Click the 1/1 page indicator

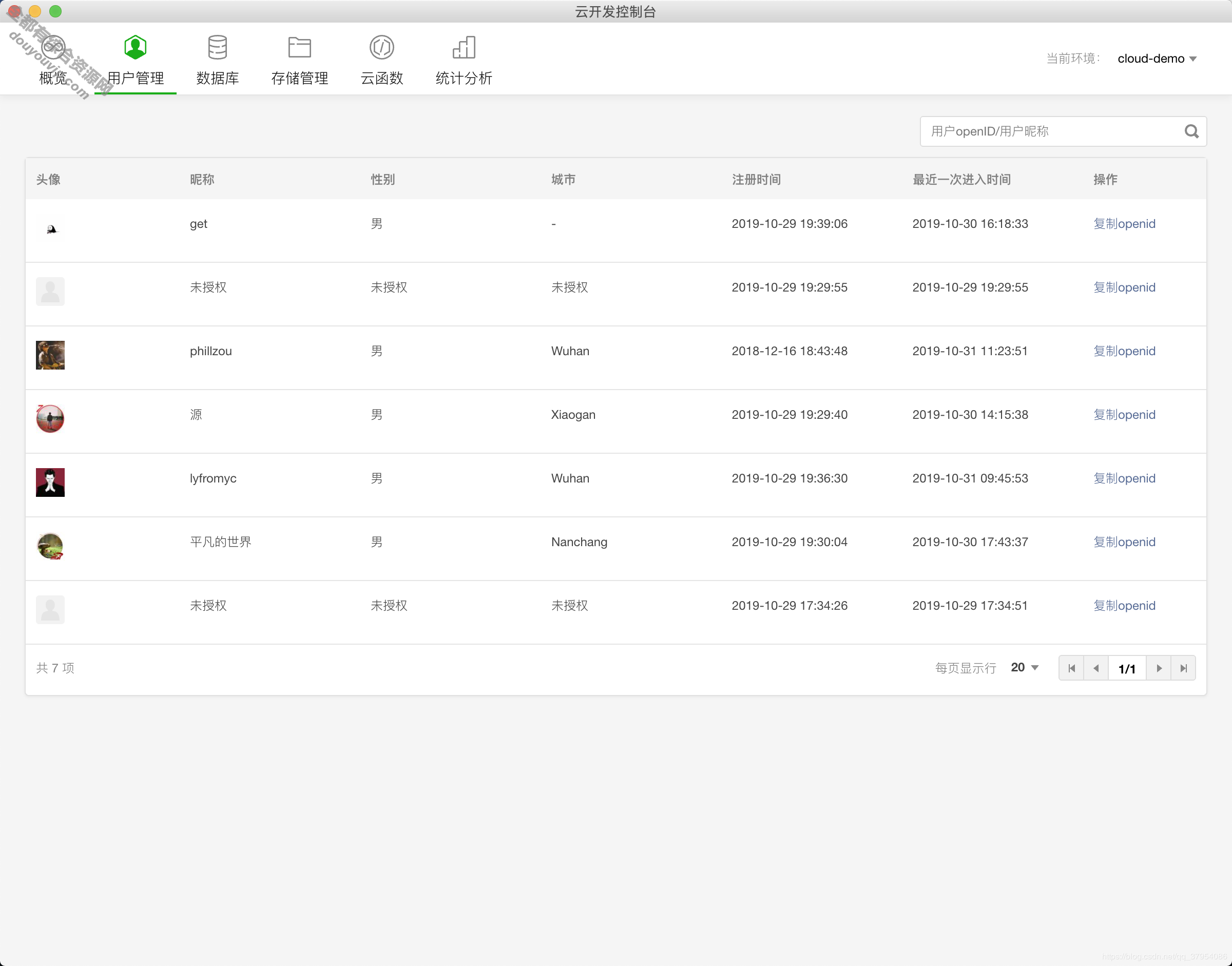coord(1127,668)
